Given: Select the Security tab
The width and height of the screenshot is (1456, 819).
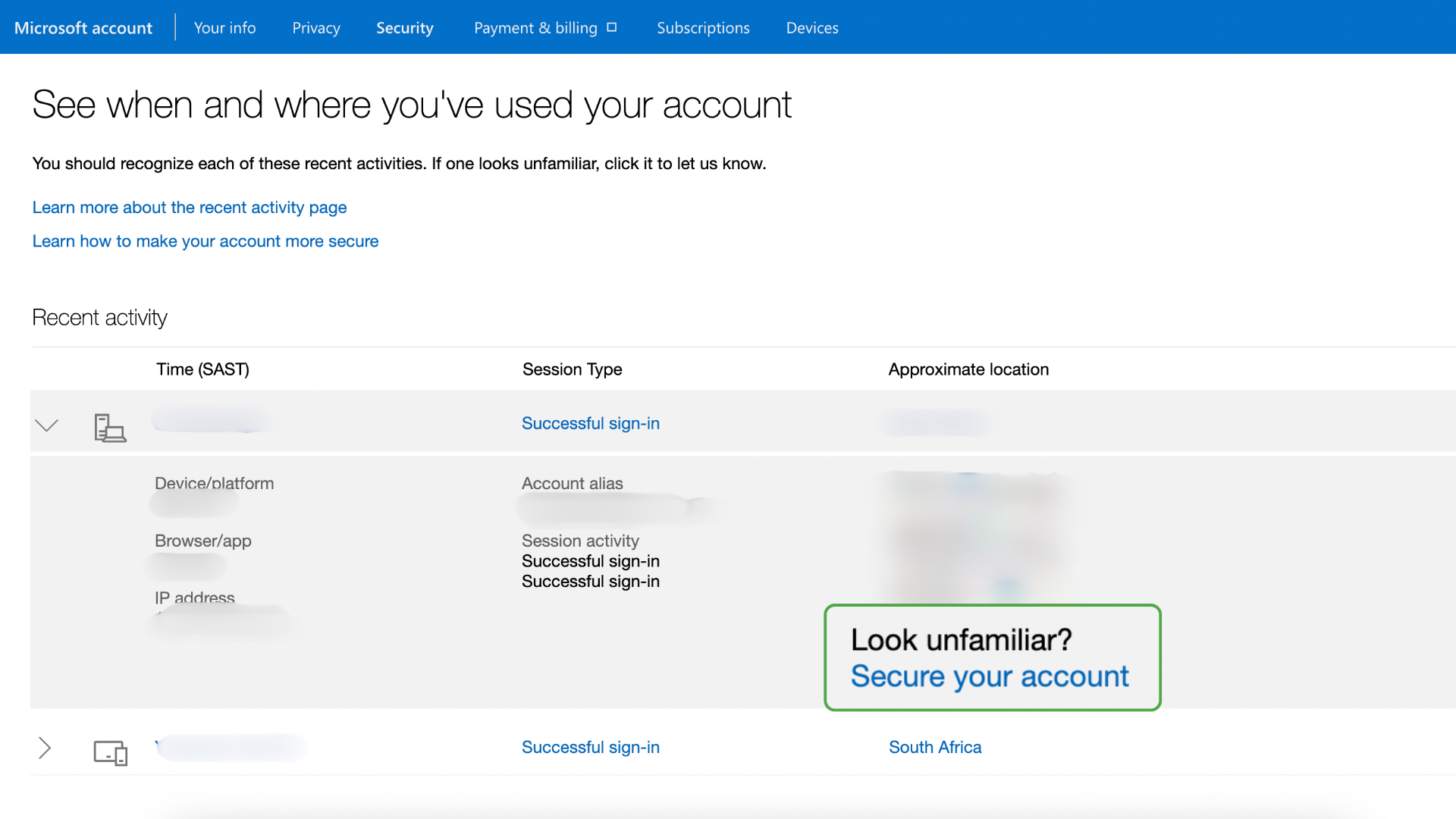Looking at the screenshot, I should coord(405,28).
